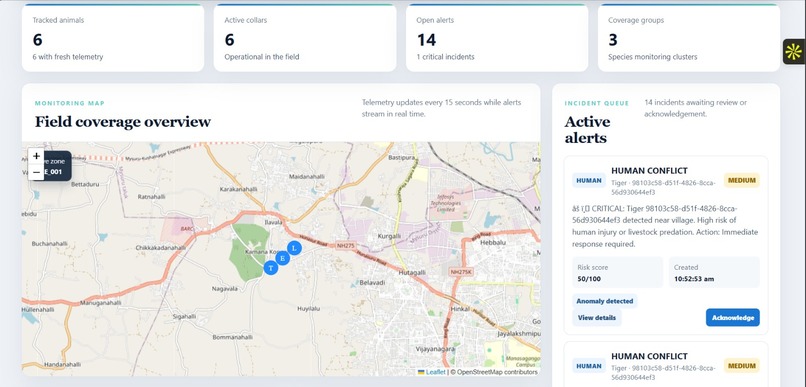
Task: Click the Risk score 50/100 box
Action: click(617, 273)
